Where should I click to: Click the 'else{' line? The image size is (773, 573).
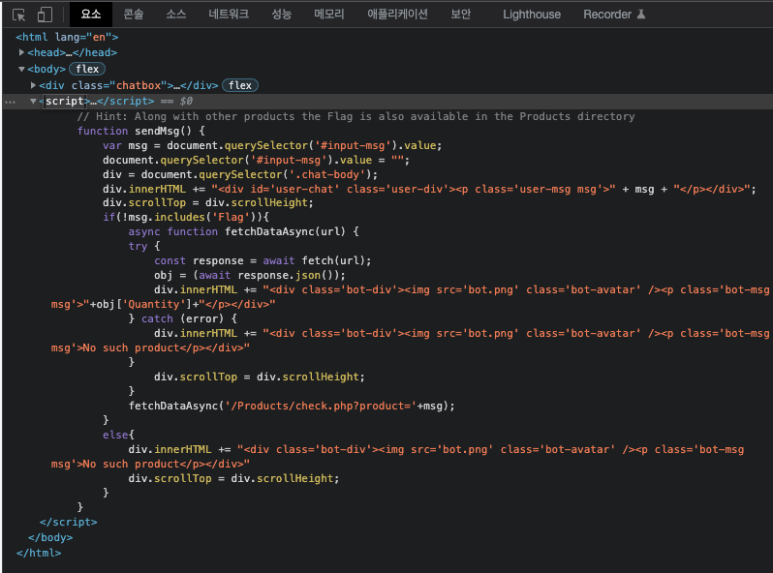[x=118, y=435]
